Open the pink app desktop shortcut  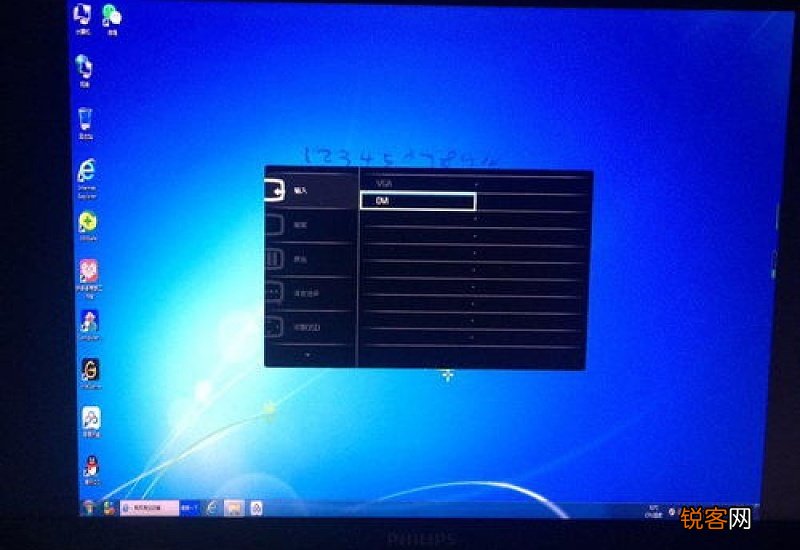(89, 278)
